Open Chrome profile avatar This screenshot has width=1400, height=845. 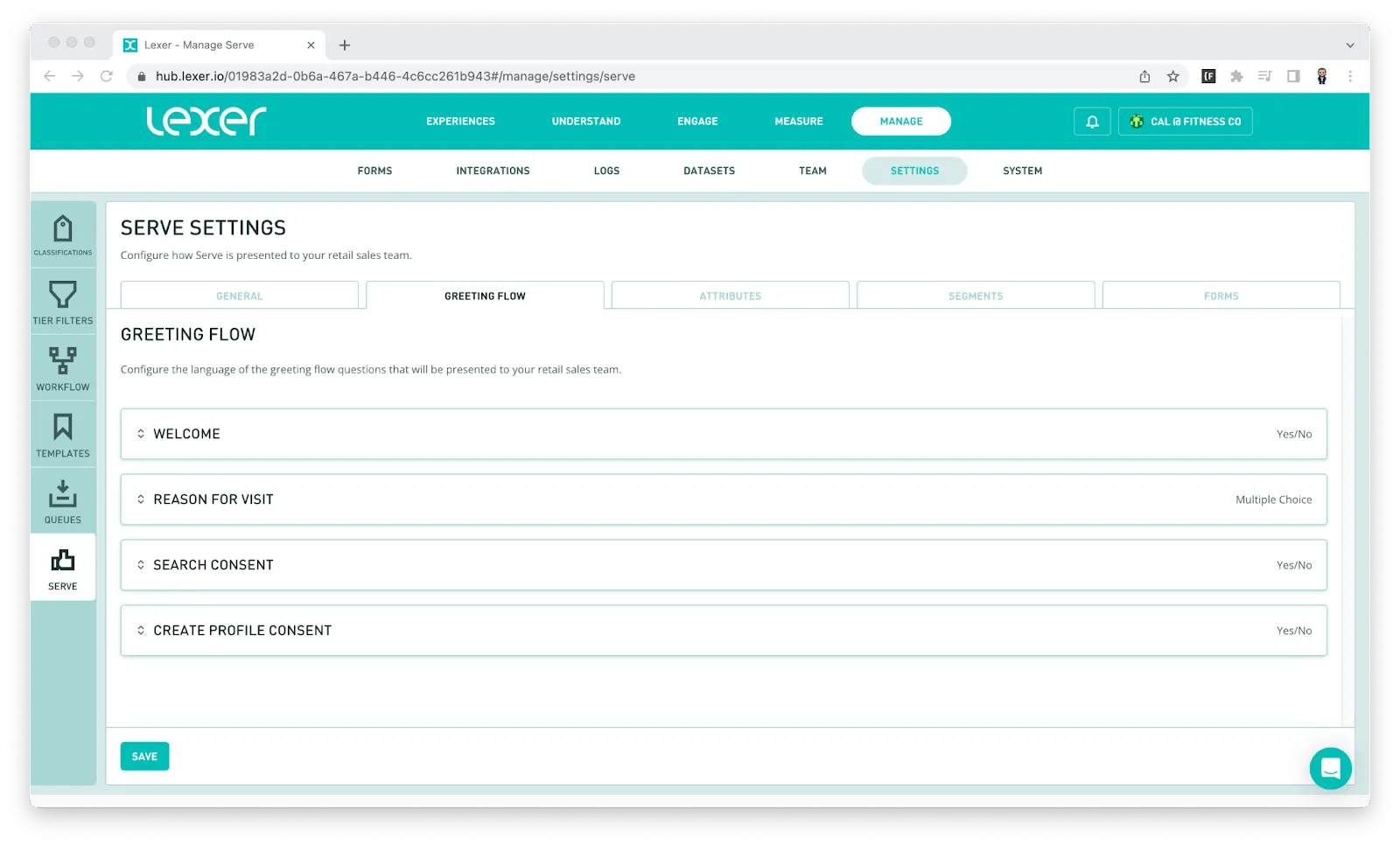(x=1322, y=76)
